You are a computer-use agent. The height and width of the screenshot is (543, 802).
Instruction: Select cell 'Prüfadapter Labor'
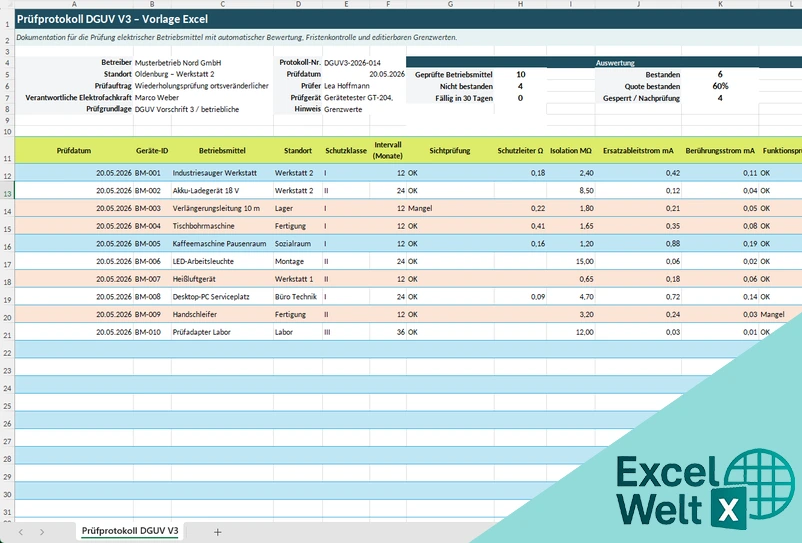click(x=222, y=332)
